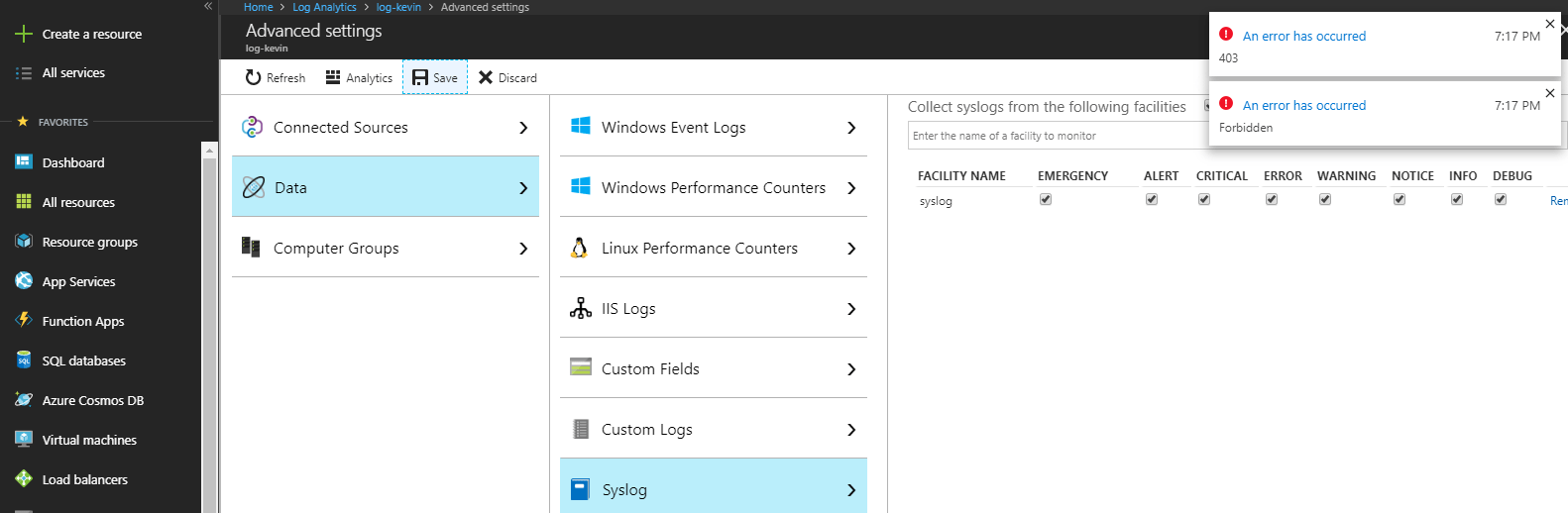The width and height of the screenshot is (1568, 513).
Task: Toggle syslog WARNING checkbox
Action: 1325,200
